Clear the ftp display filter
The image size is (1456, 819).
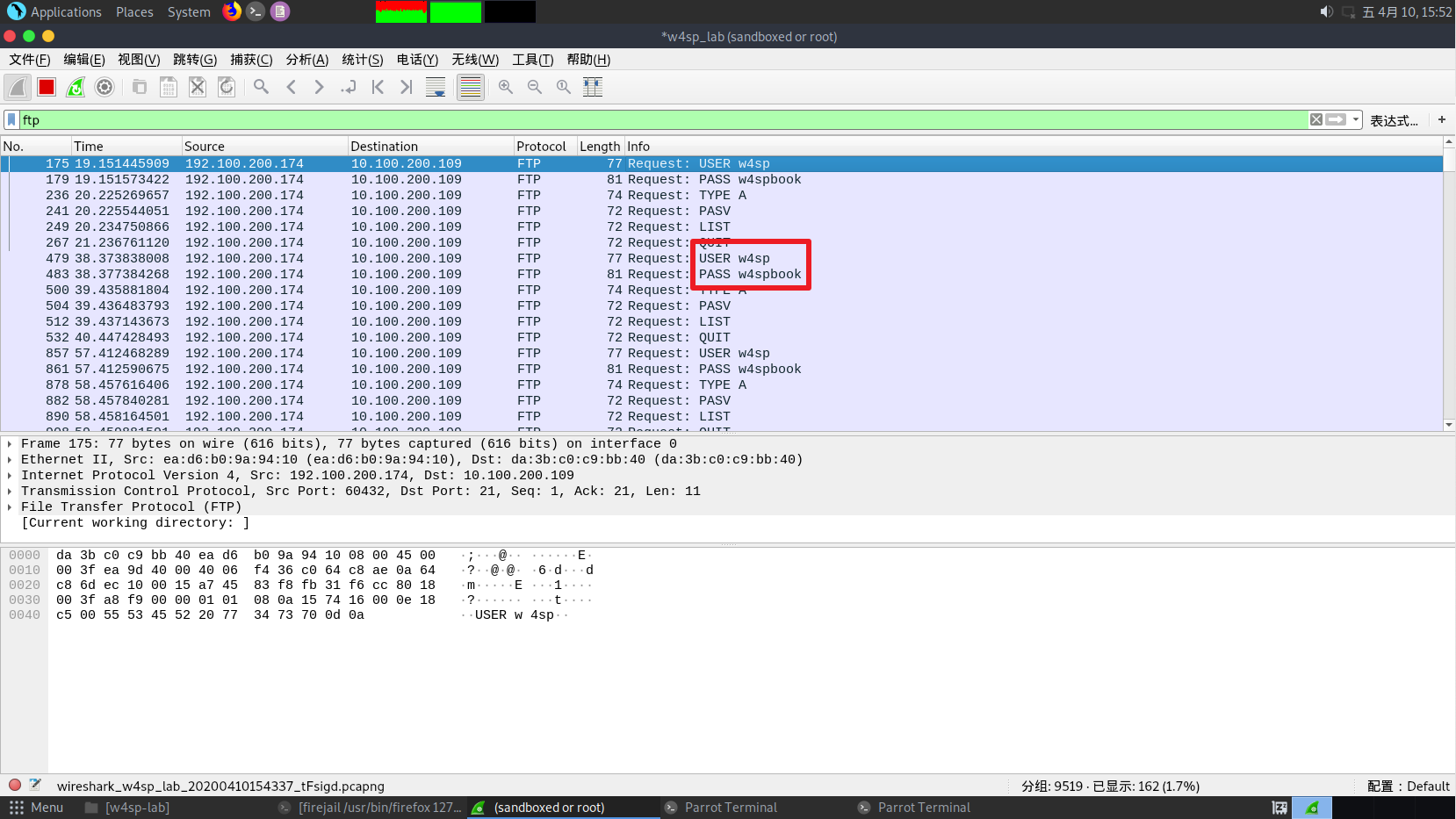coord(1315,119)
